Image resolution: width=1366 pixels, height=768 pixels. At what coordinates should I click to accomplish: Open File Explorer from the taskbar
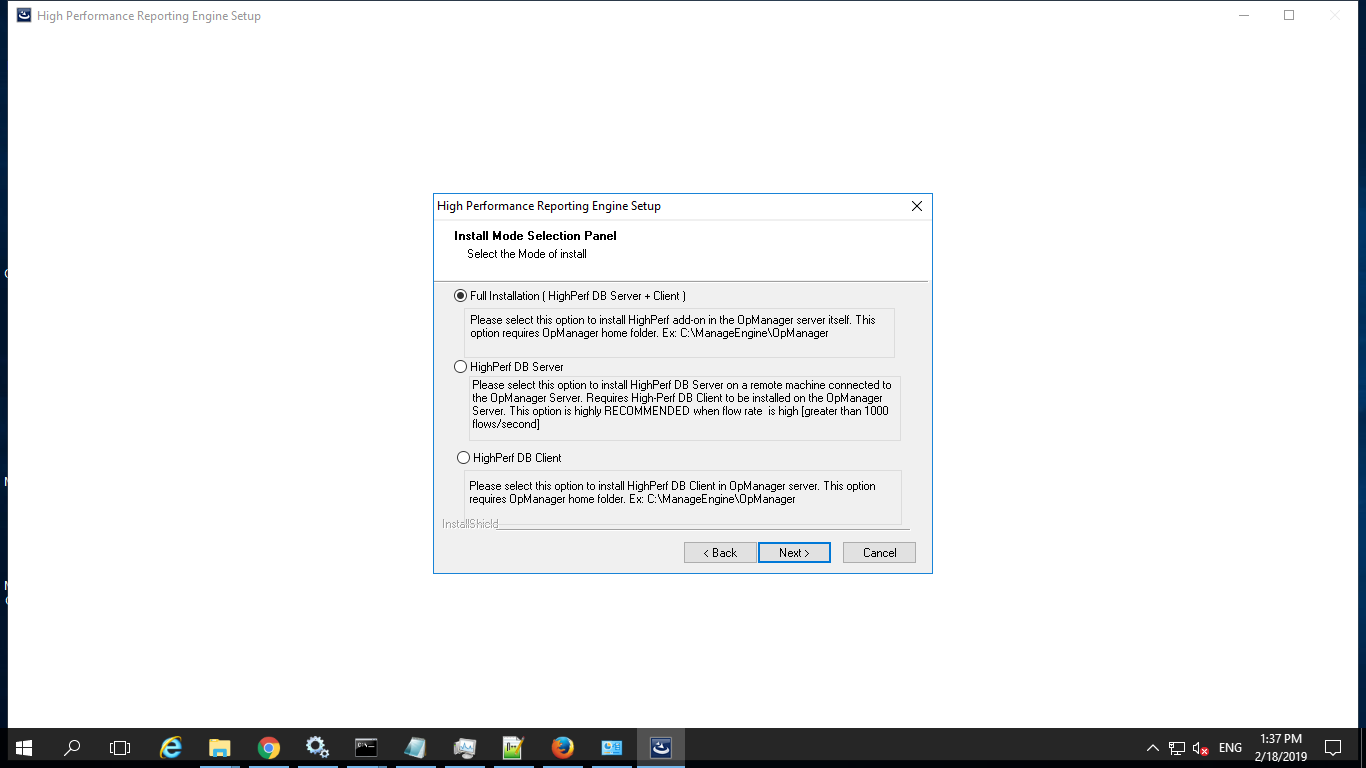point(220,747)
